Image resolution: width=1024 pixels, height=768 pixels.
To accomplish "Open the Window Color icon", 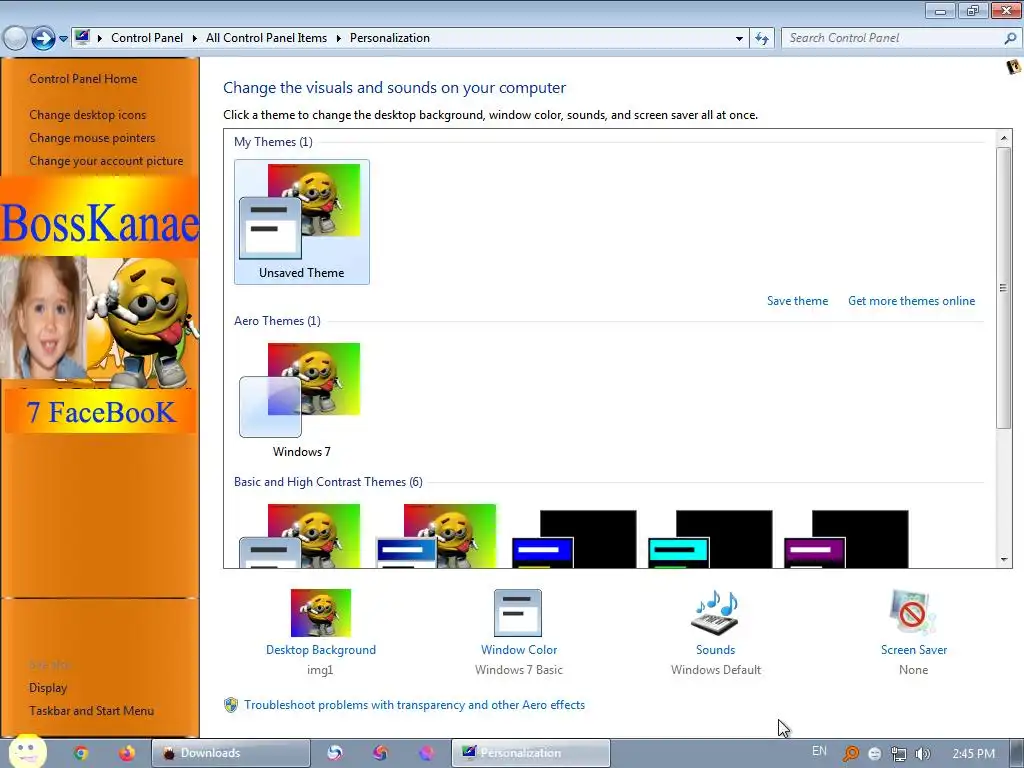I will tap(518, 613).
